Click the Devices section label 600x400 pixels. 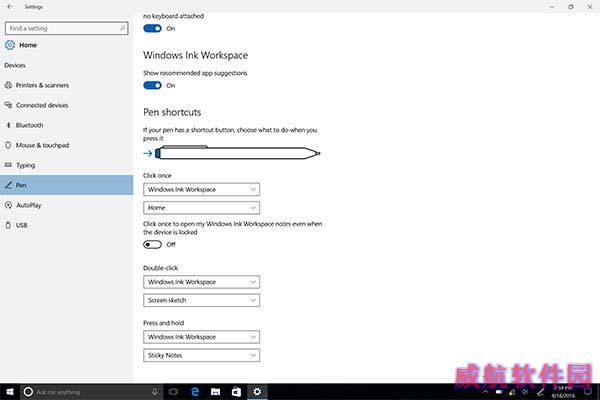pyautogui.click(x=15, y=65)
